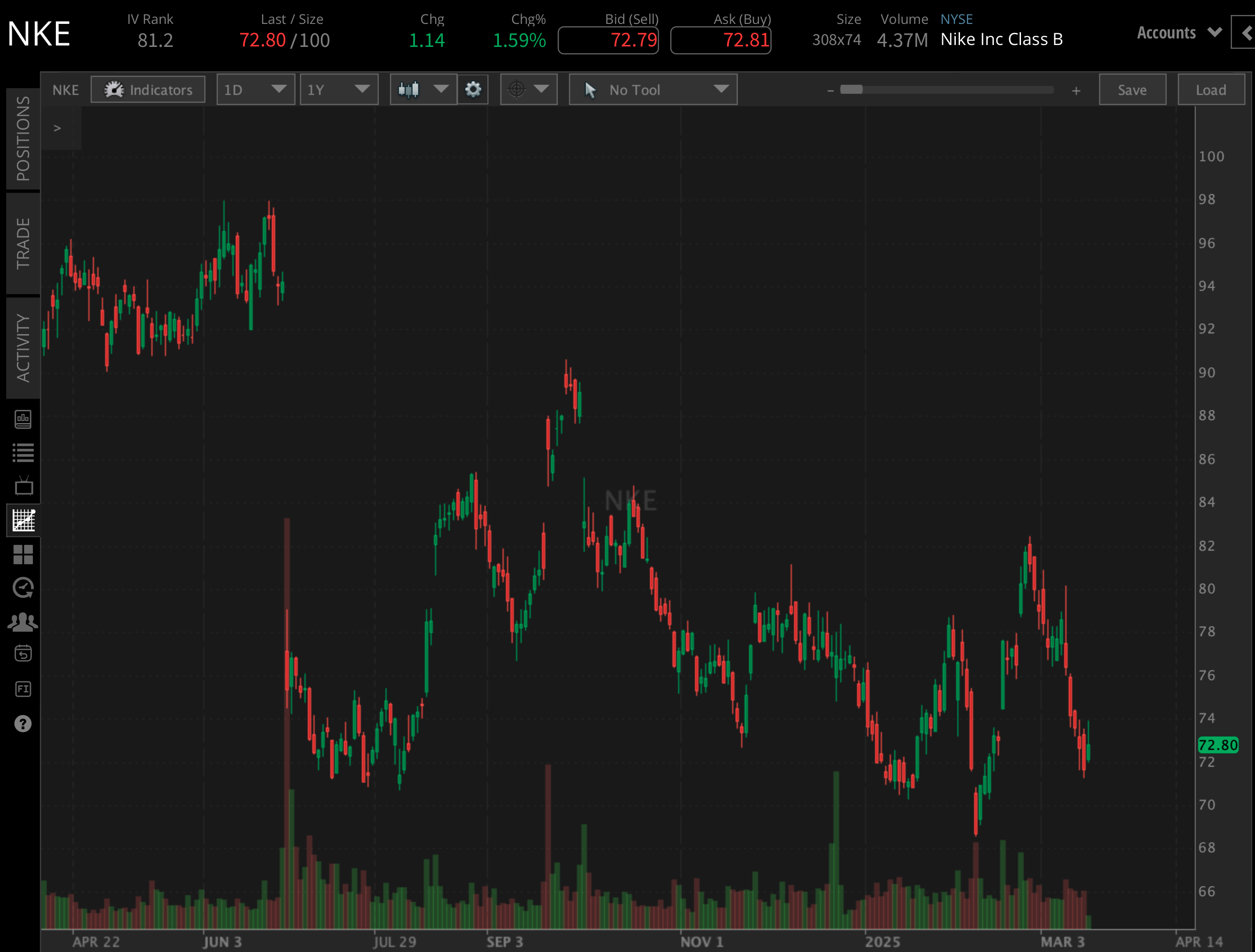Viewport: 1255px width, 952px height.
Task: Open the crosshair targeting tool
Action: point(517,89)
